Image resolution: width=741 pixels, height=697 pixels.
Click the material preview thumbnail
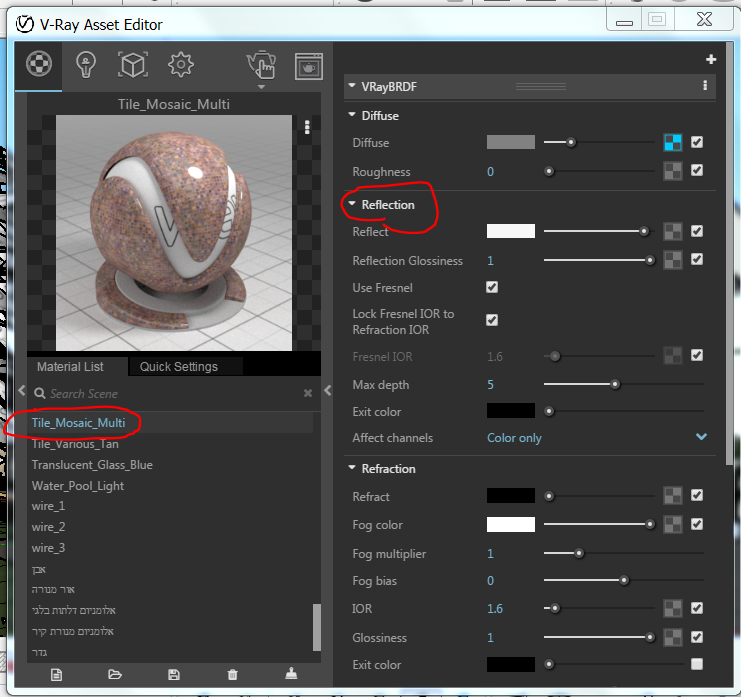[x=174, y=232]
